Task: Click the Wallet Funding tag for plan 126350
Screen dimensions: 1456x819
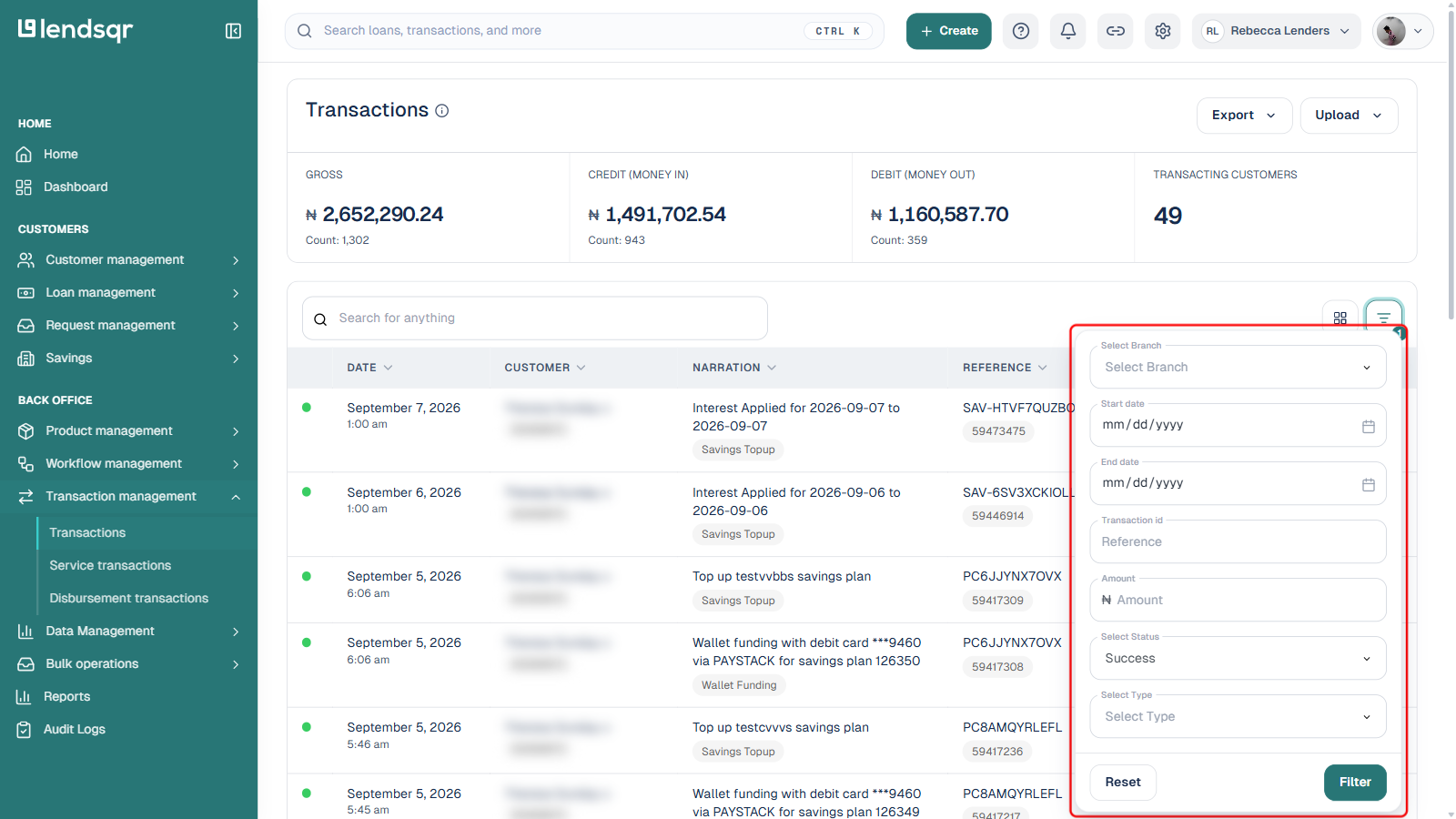Action: click(739, 685)
